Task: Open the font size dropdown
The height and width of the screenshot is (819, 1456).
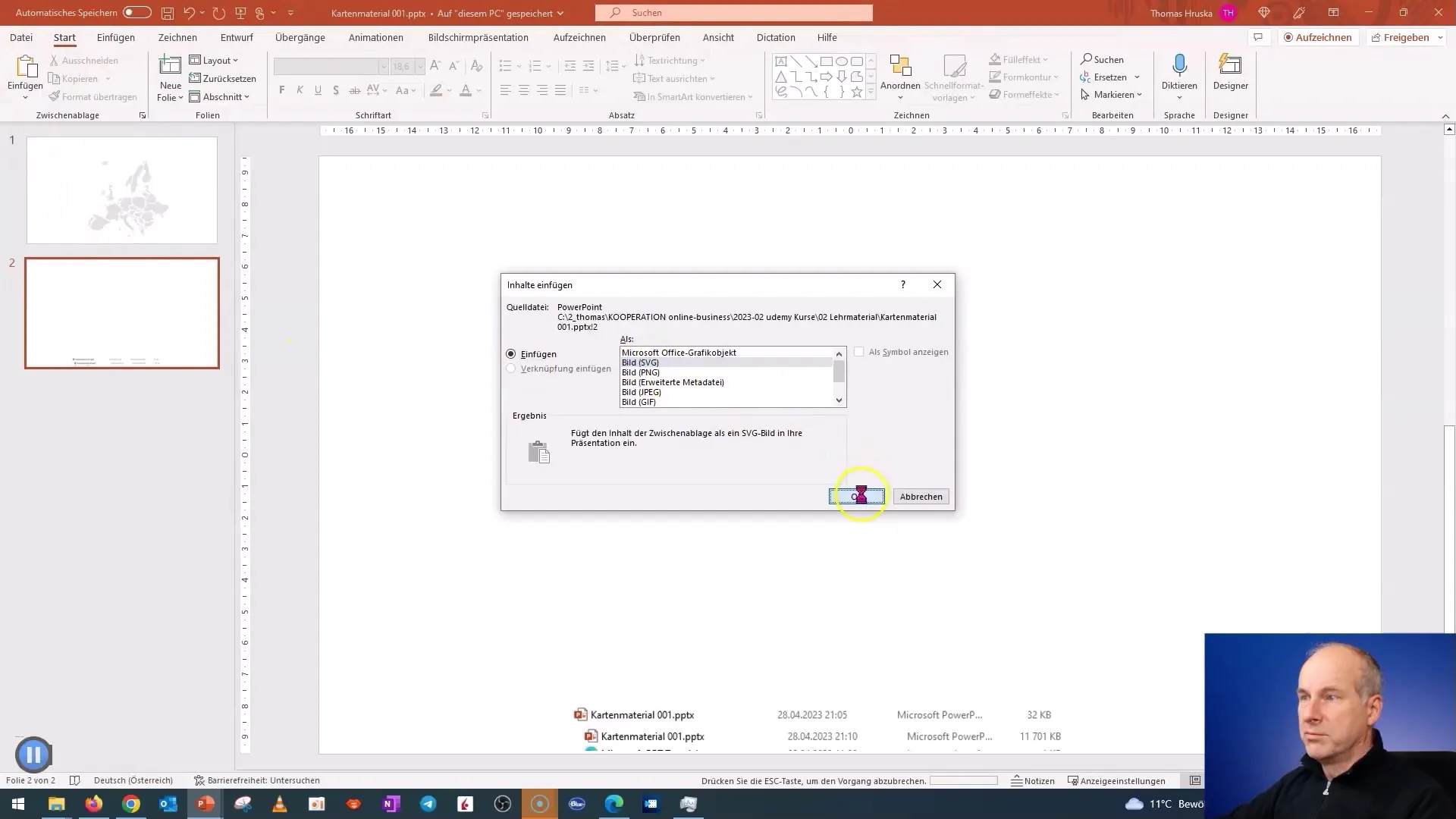Action: pyautogui.click(x=420, y=67)
